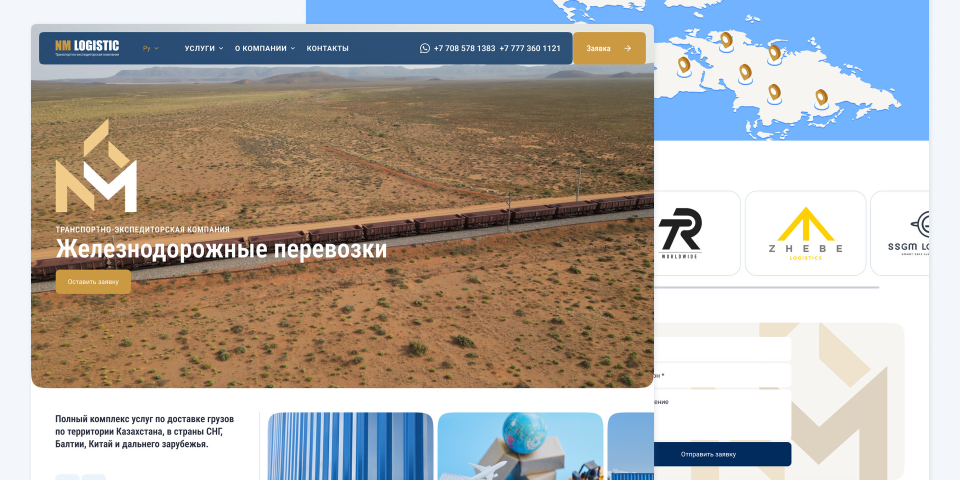
Task: Expand the Услуги menu
Action: [204, 48]
